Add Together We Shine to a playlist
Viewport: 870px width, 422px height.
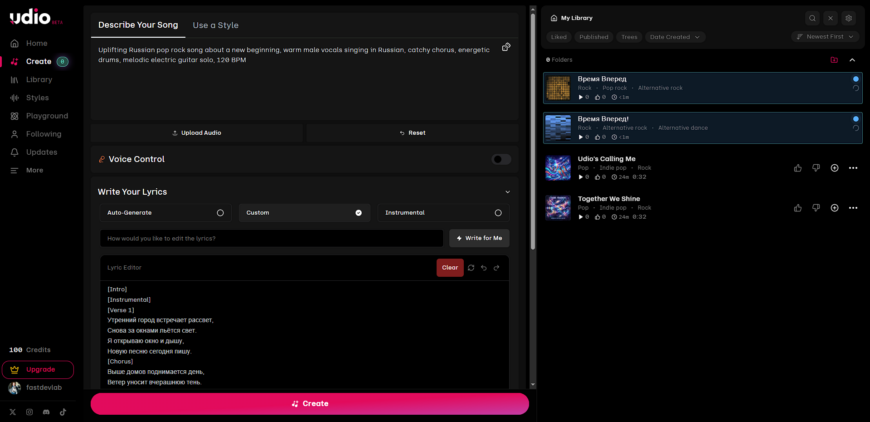pyautogui.click(x=834, y=208)
